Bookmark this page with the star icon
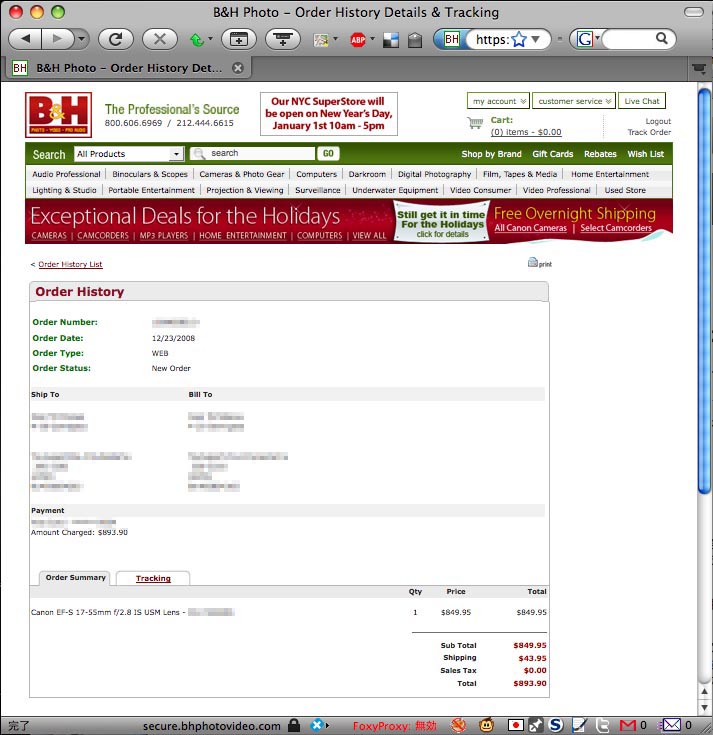The image size is (713, 735). pyautogui.click(x=519, y=39)
